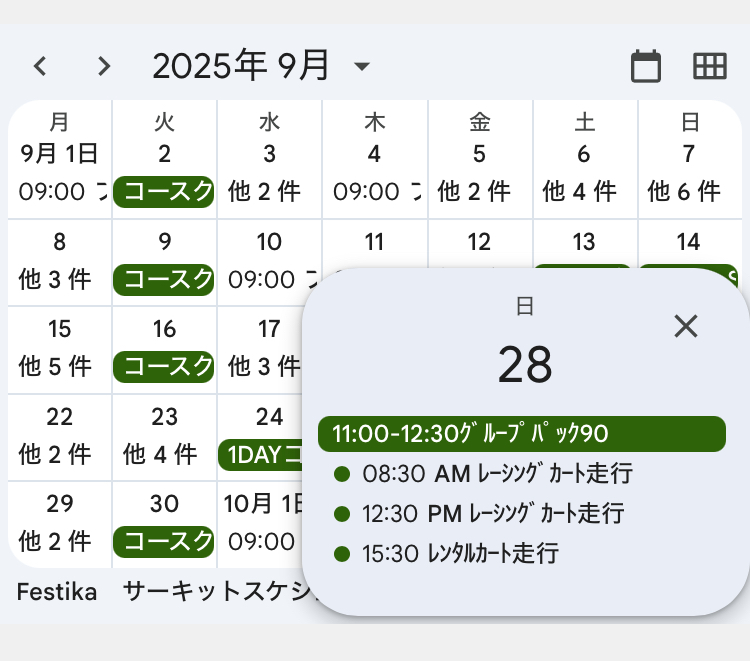Viewport: 750px width, 661px height.
Task: Open the コースク event on September 30
Action: click(164, 542)
